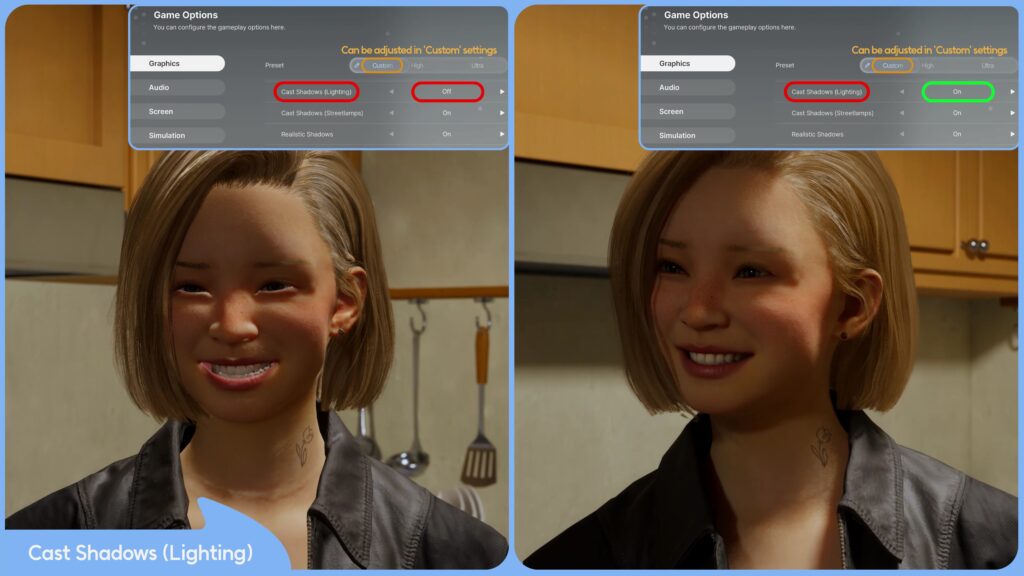Click Cast Shadows (Streetlamps) left arrow in right panel
This screenshot has width=1024, height=576.
coord(901,113)
